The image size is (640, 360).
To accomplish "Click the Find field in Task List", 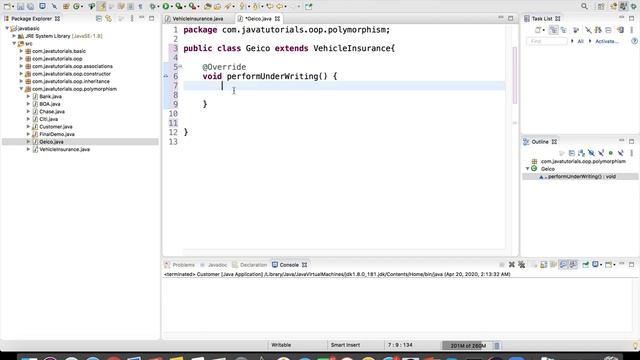I will [547, 41].
